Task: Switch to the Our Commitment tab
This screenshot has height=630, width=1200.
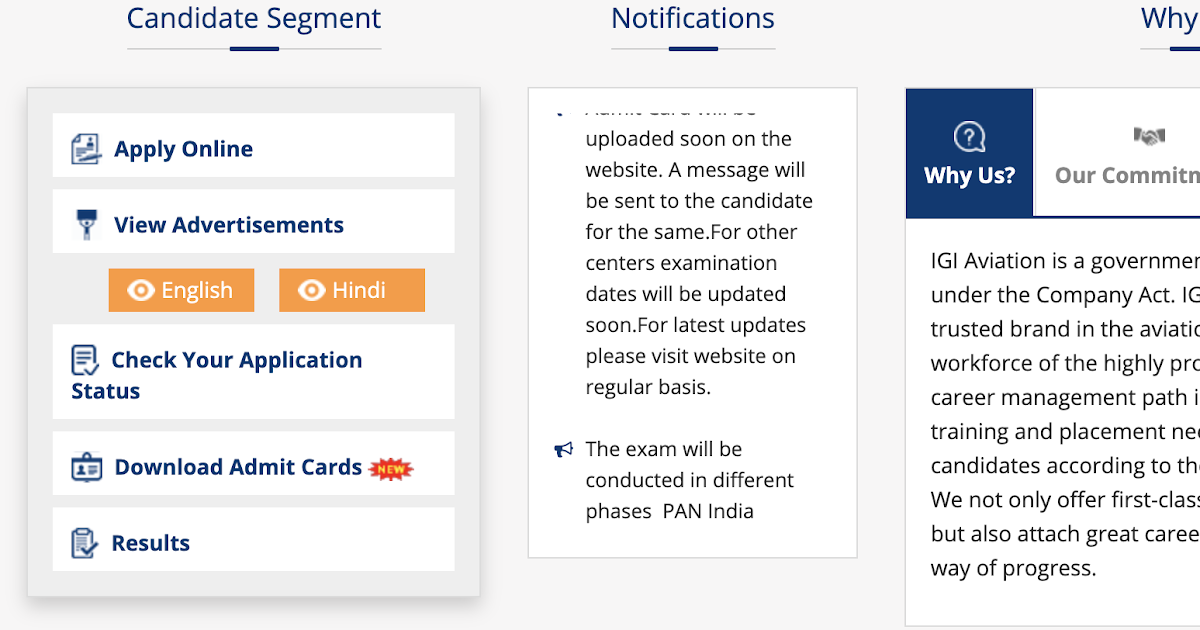Action: coord(1118,153)
